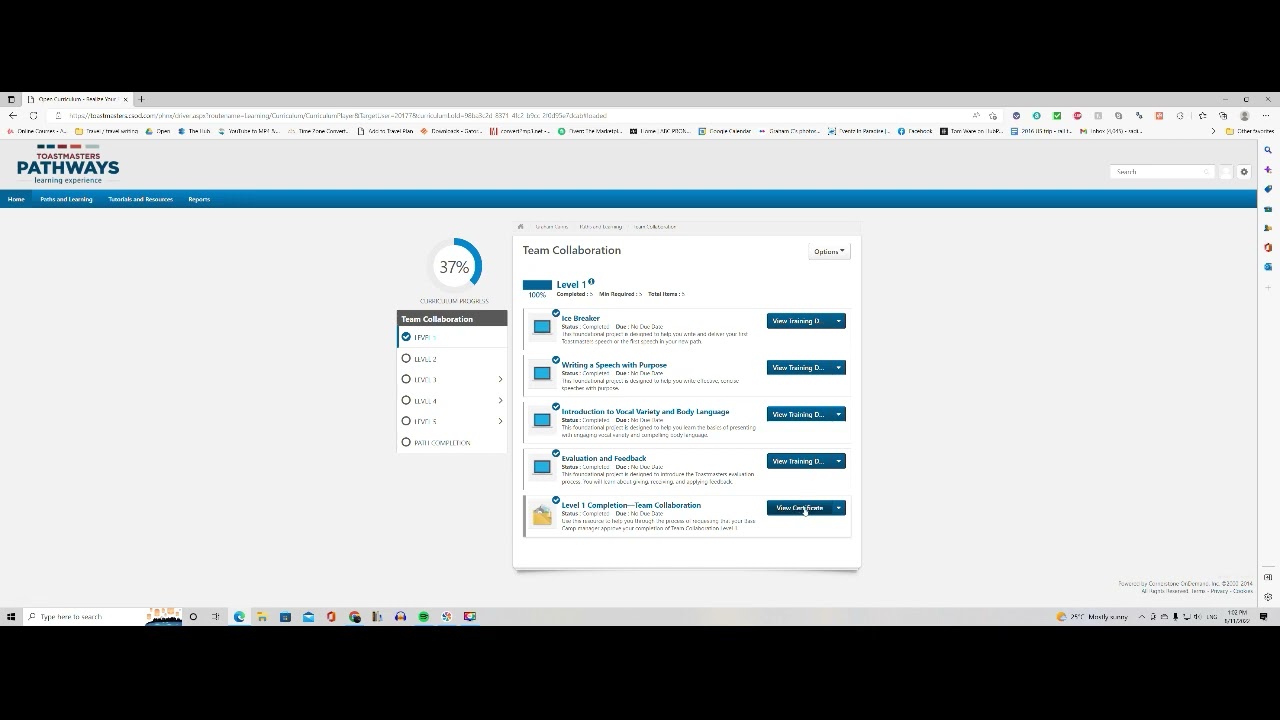Select the Vocal Variety and Body Language laptop icon

tap(542, 420)
